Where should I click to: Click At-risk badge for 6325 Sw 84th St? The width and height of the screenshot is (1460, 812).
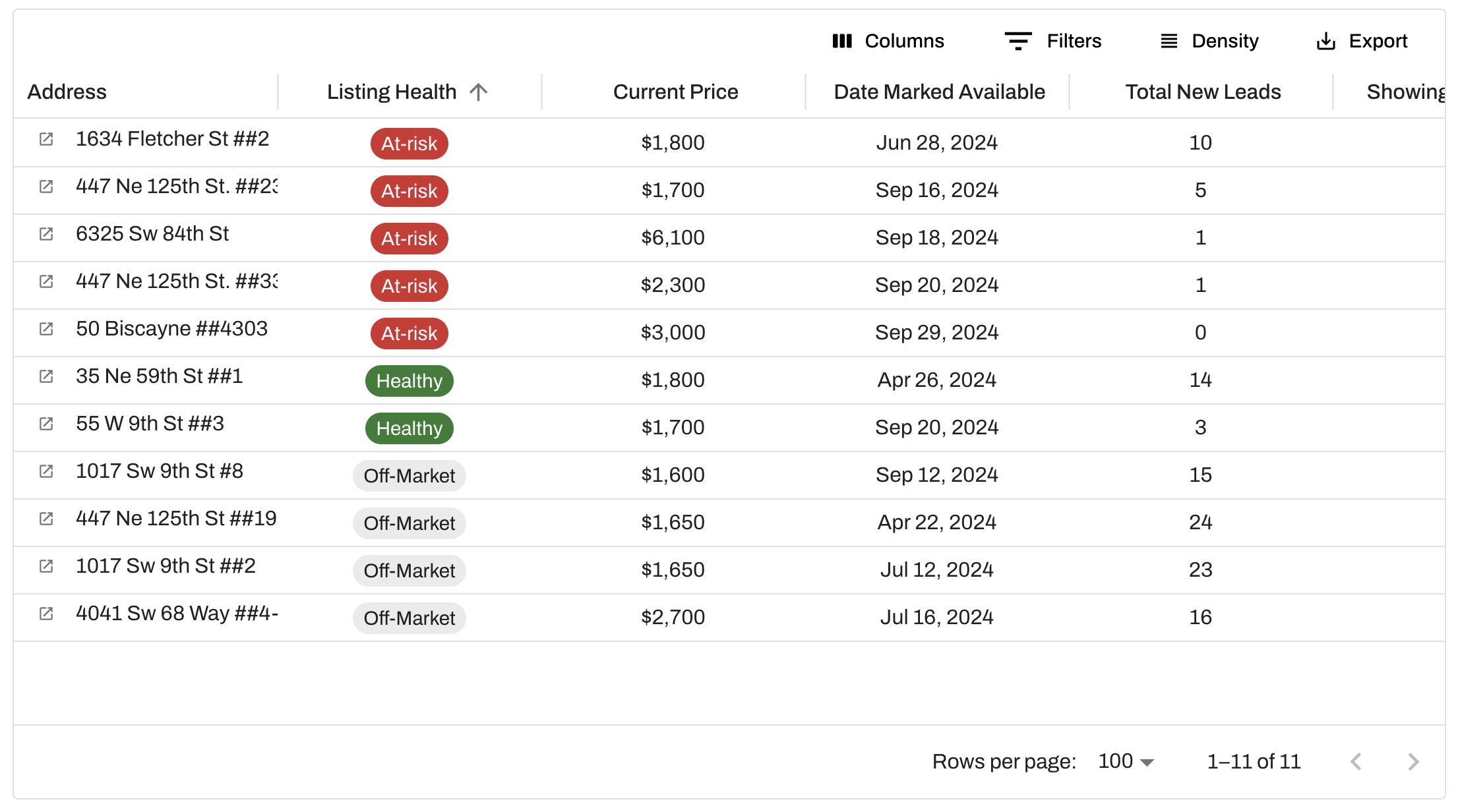pyautogui.click(x=410, y=238)
